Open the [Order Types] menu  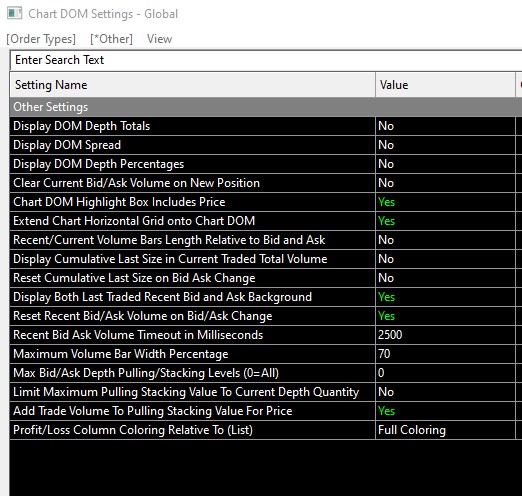click(x=41, y=39)
